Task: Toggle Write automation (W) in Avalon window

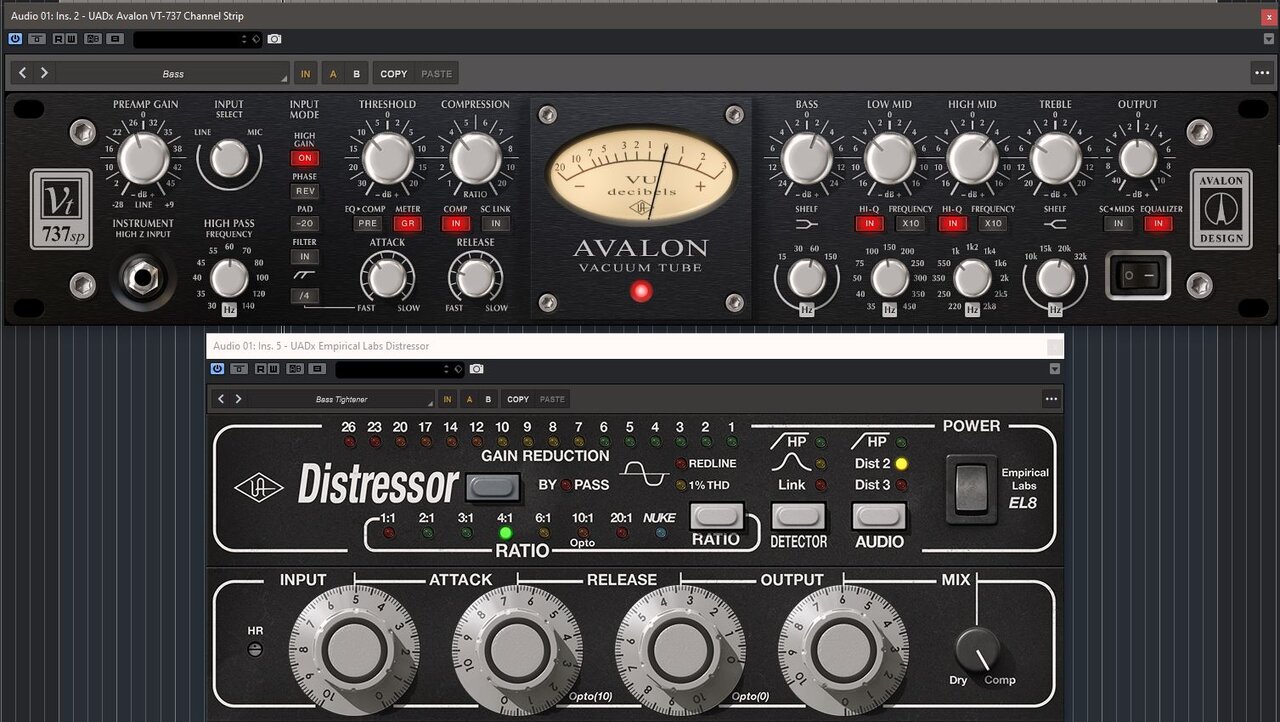Action: 71,39
